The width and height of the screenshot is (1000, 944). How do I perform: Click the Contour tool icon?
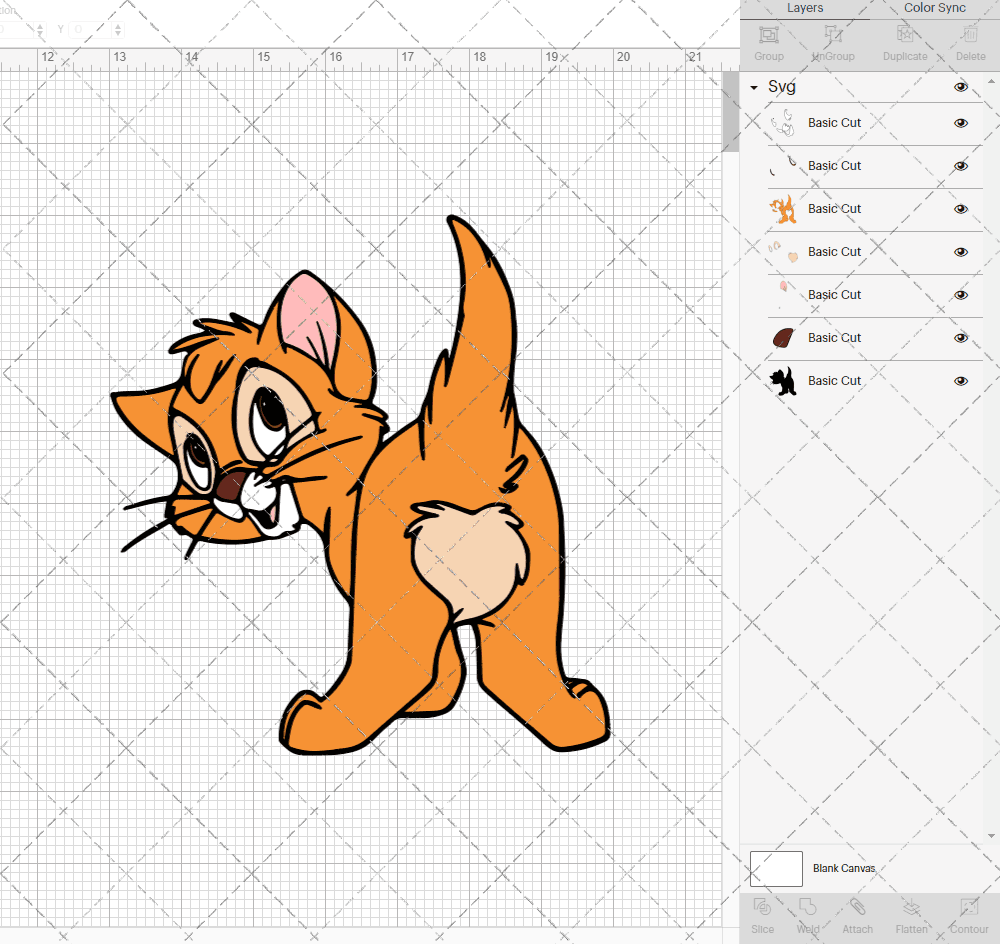(x=969, y=907)
